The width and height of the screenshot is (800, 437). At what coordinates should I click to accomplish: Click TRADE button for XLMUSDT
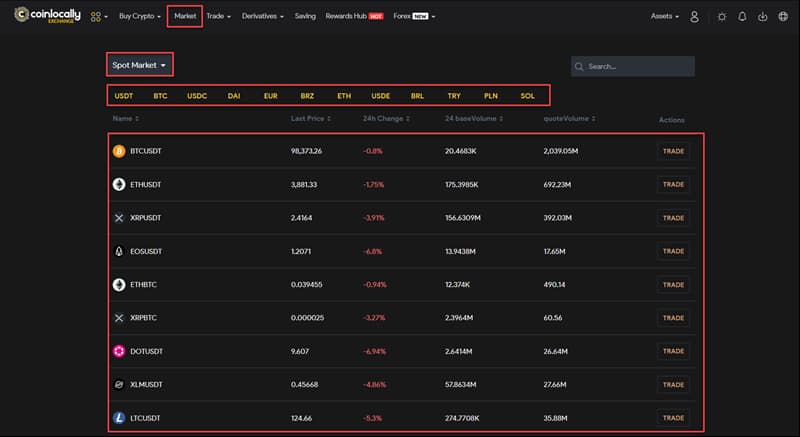click(673, 384)
